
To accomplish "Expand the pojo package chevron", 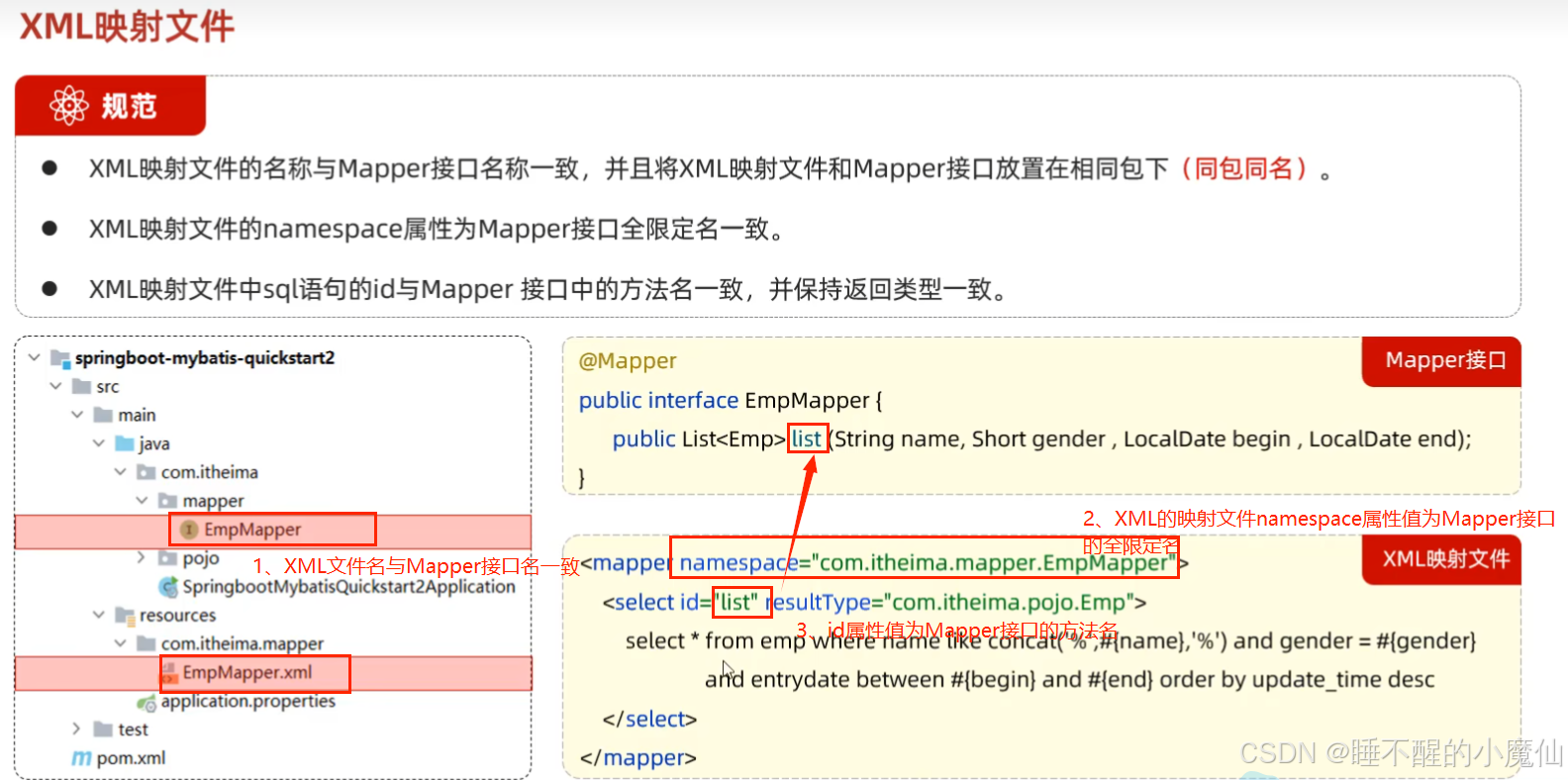I will [142, 558].
